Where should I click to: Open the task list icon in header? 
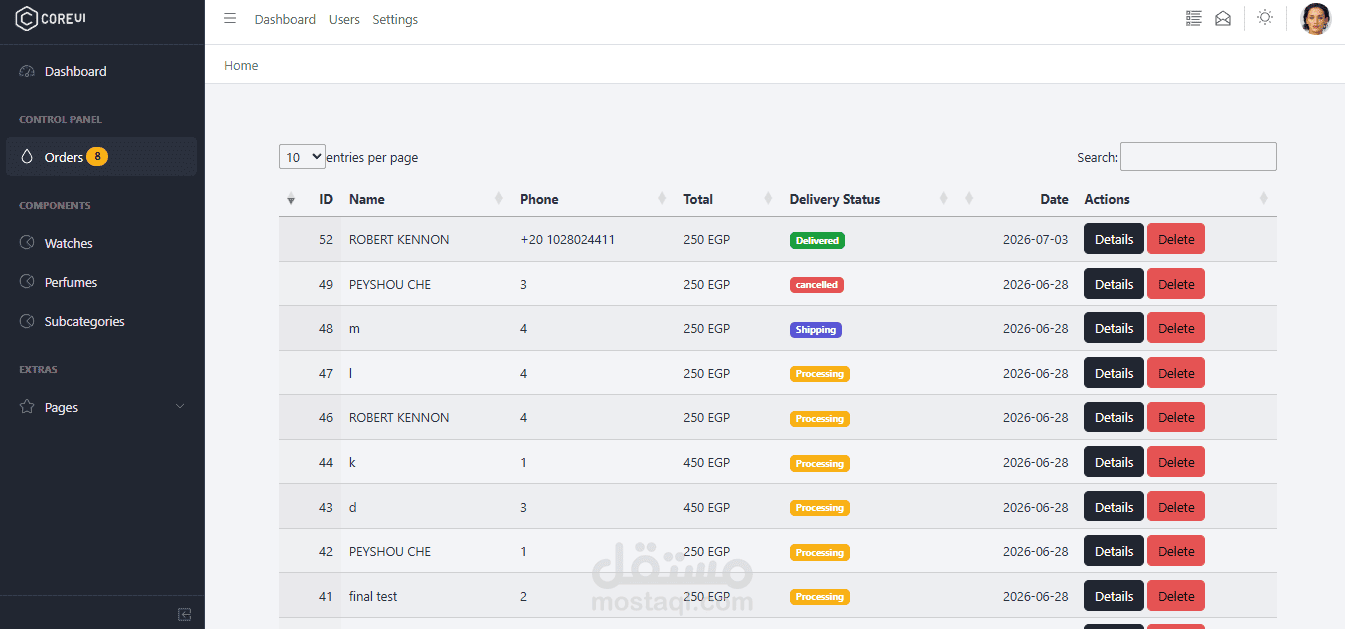point(1193,18)
